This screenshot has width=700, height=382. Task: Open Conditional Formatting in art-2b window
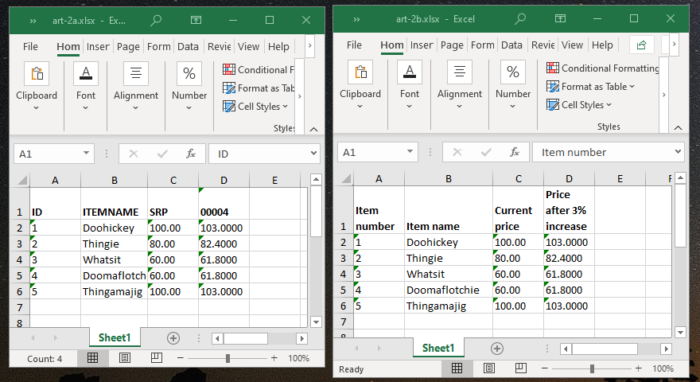point(603,68)
